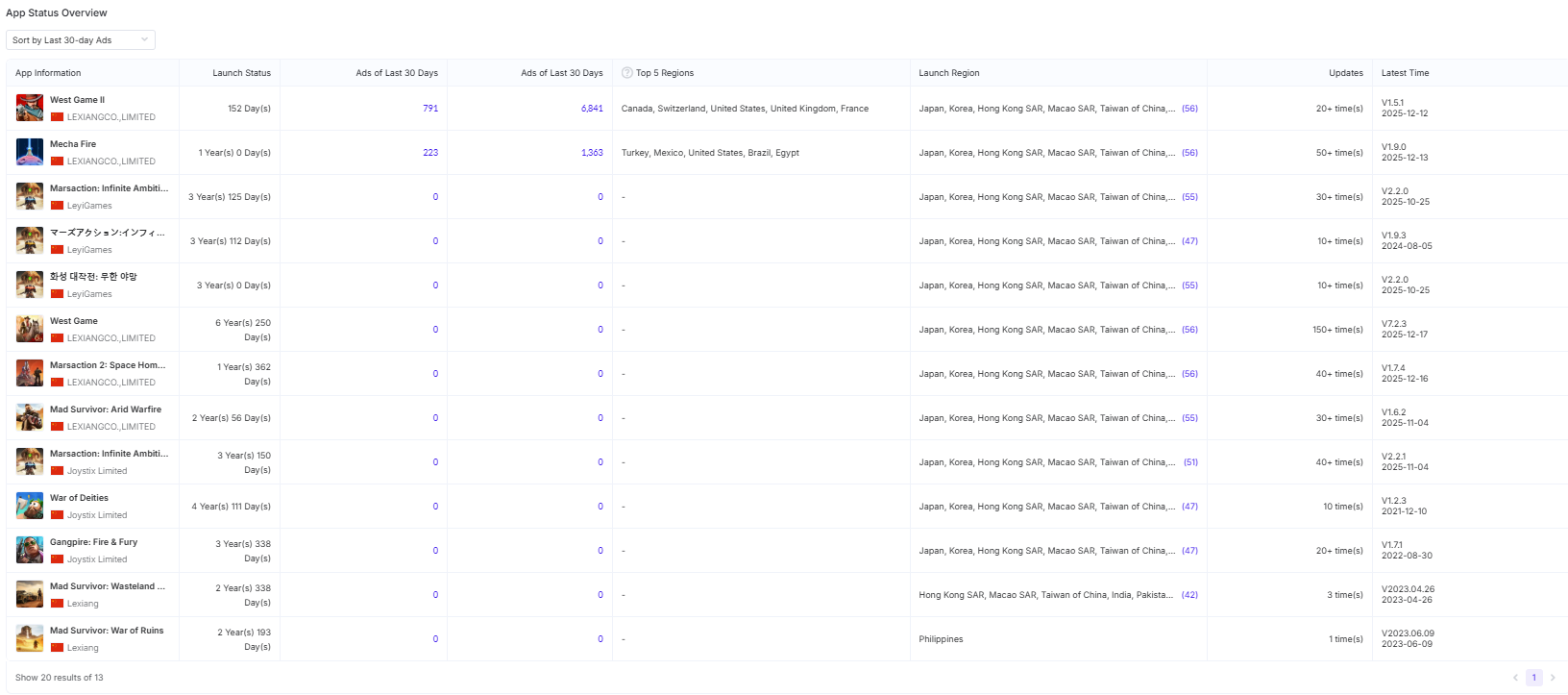Click the War of Deities app icon
The width and height of the screenshot is (1568, 695).
[30, 506]
